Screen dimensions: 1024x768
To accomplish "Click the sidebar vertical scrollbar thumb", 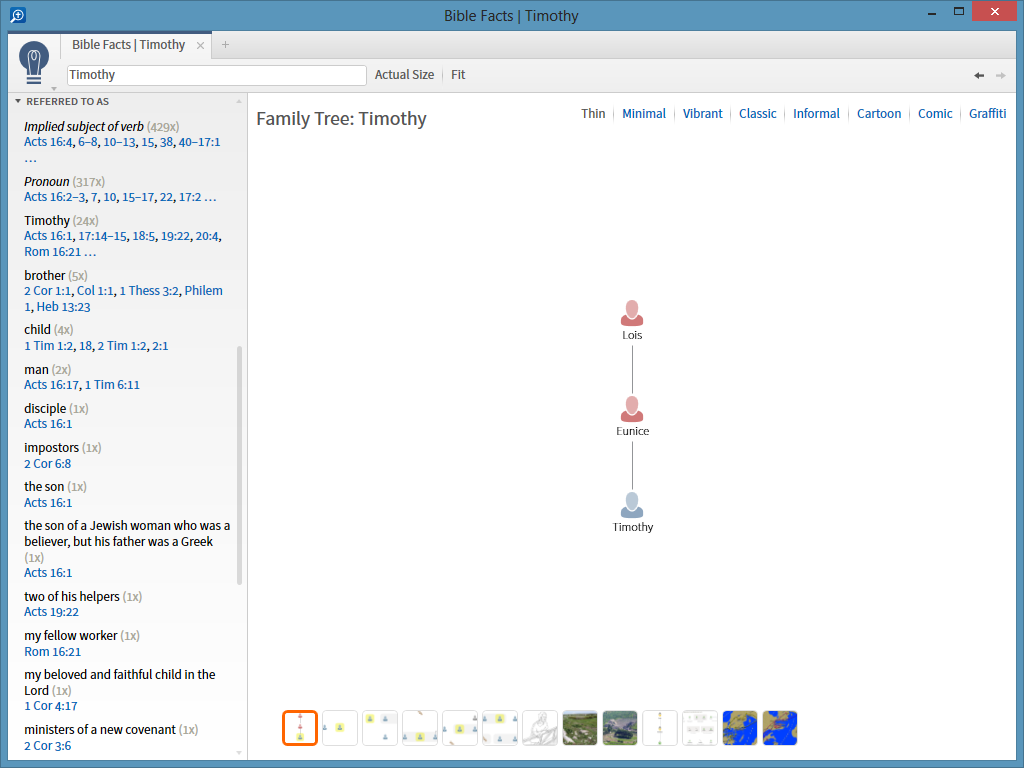I will [239, 465].
